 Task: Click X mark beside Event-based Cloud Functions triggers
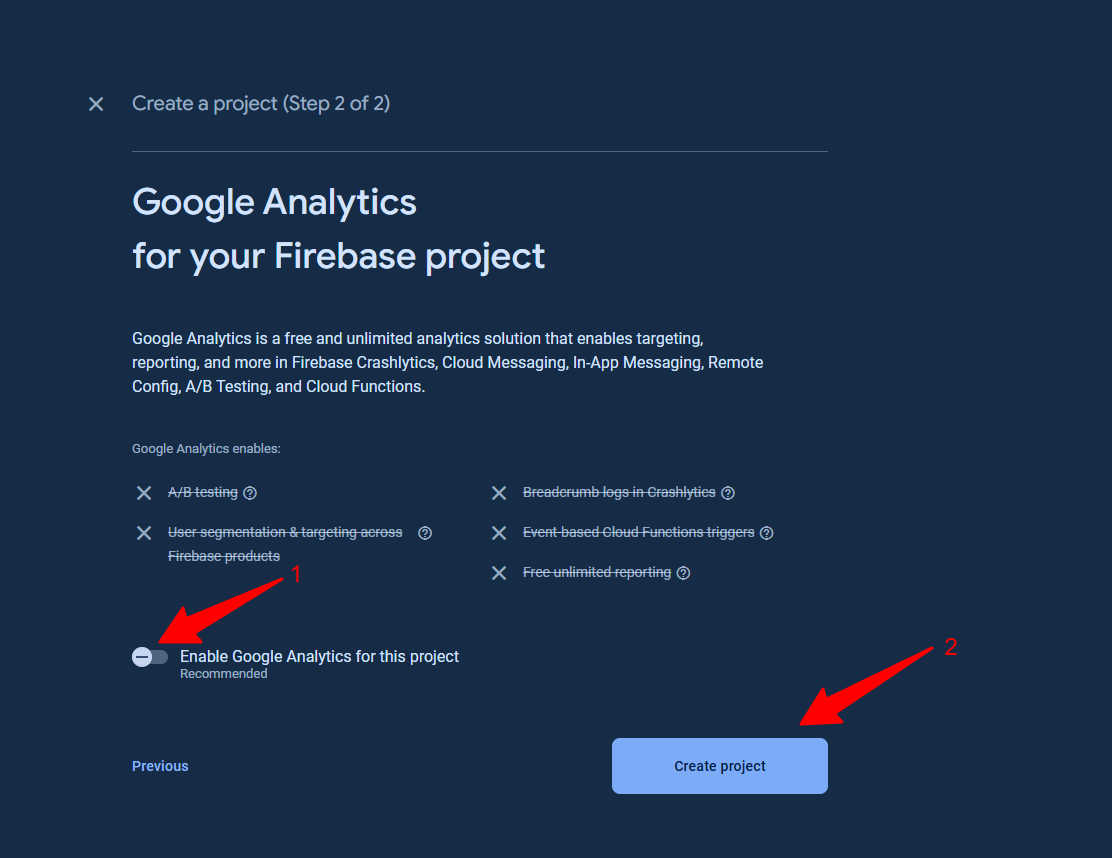(499, 533)
